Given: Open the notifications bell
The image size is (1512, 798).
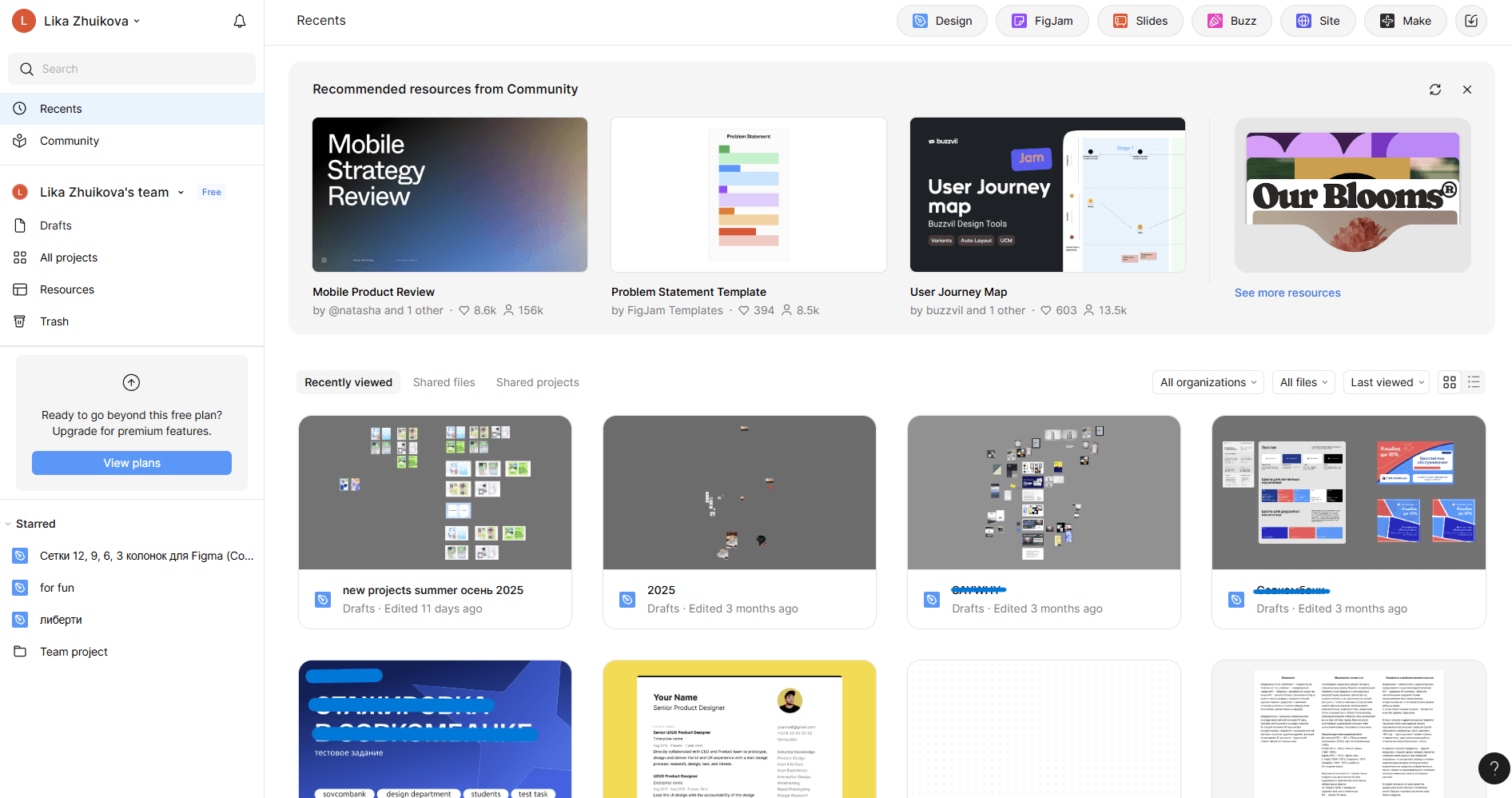Looking at the screenshot, I should point(239,21).
